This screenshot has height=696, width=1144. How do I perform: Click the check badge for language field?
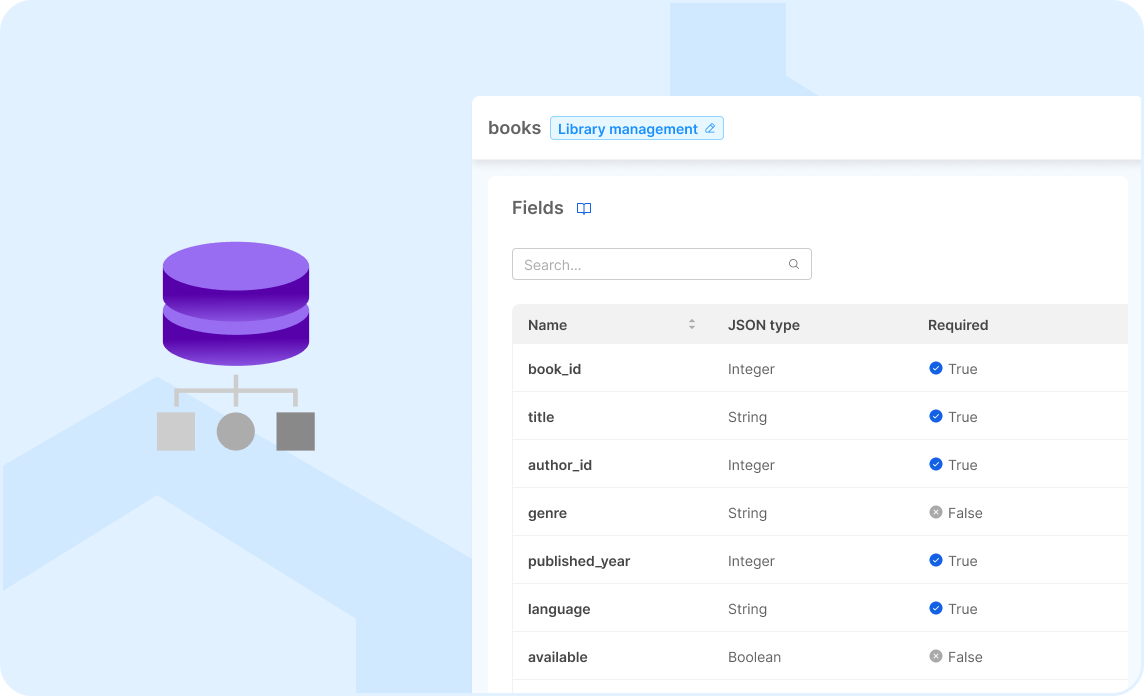click(936, 609)
